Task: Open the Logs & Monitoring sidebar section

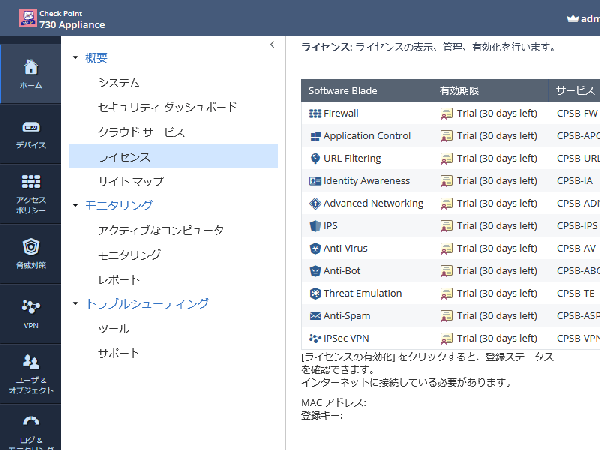Action: coord(31,427)
